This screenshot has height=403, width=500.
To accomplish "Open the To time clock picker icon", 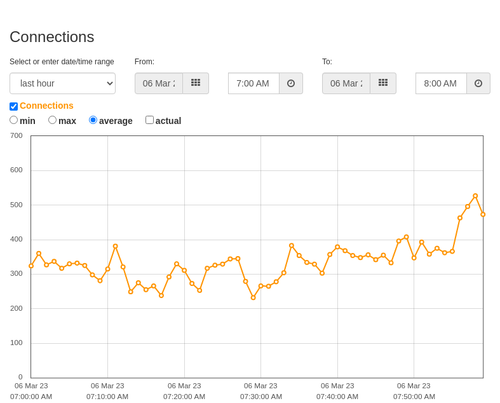I will click(x=478, y=83).
